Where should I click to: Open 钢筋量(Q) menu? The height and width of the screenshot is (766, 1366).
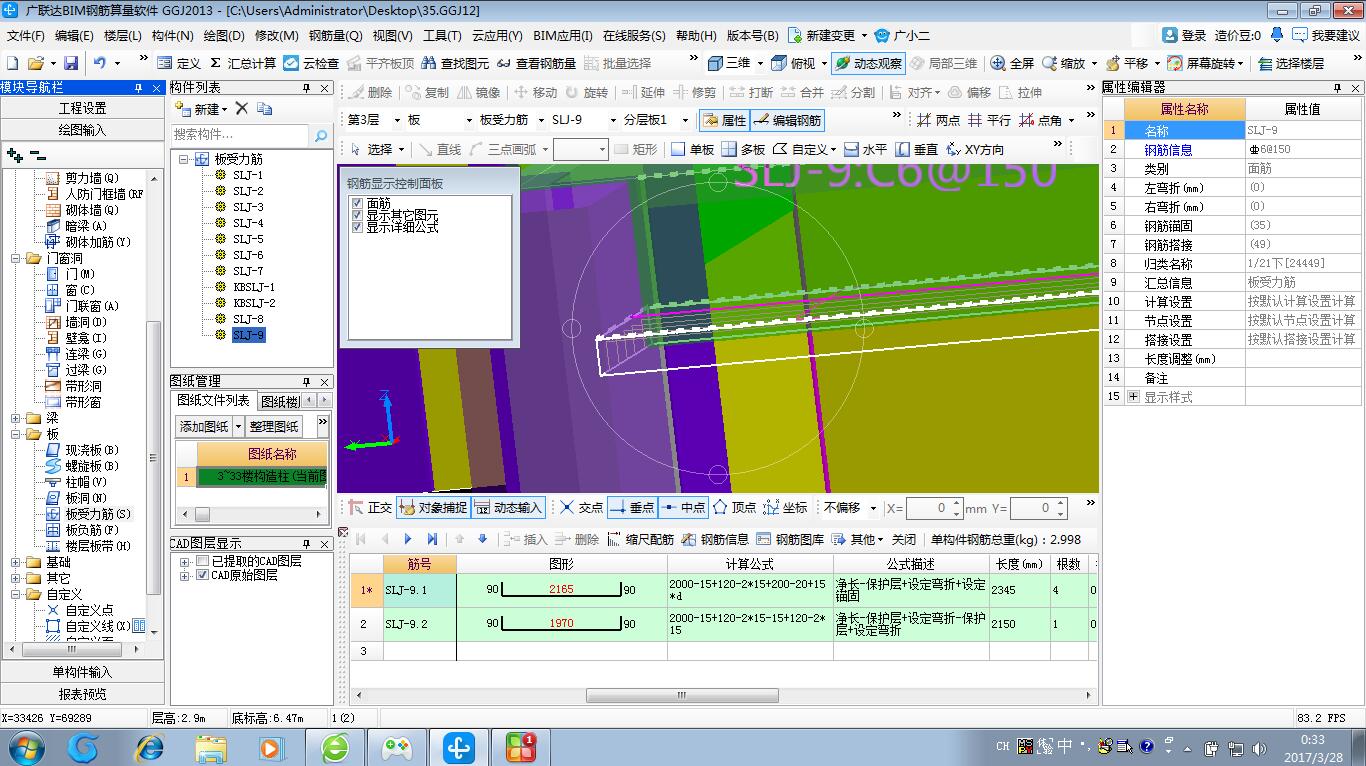pos(336,35)
